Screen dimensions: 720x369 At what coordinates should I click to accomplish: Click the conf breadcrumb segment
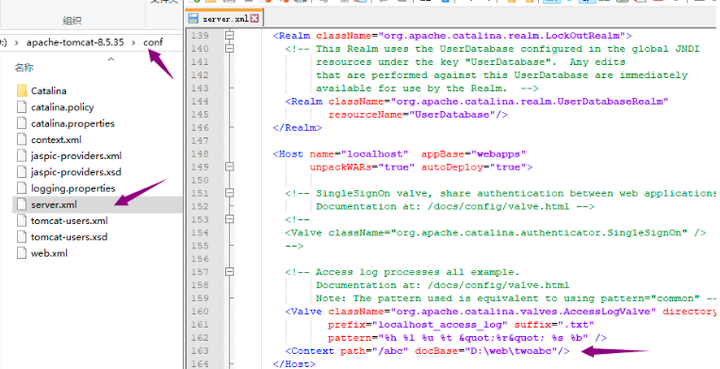click(x=153, y=42)
